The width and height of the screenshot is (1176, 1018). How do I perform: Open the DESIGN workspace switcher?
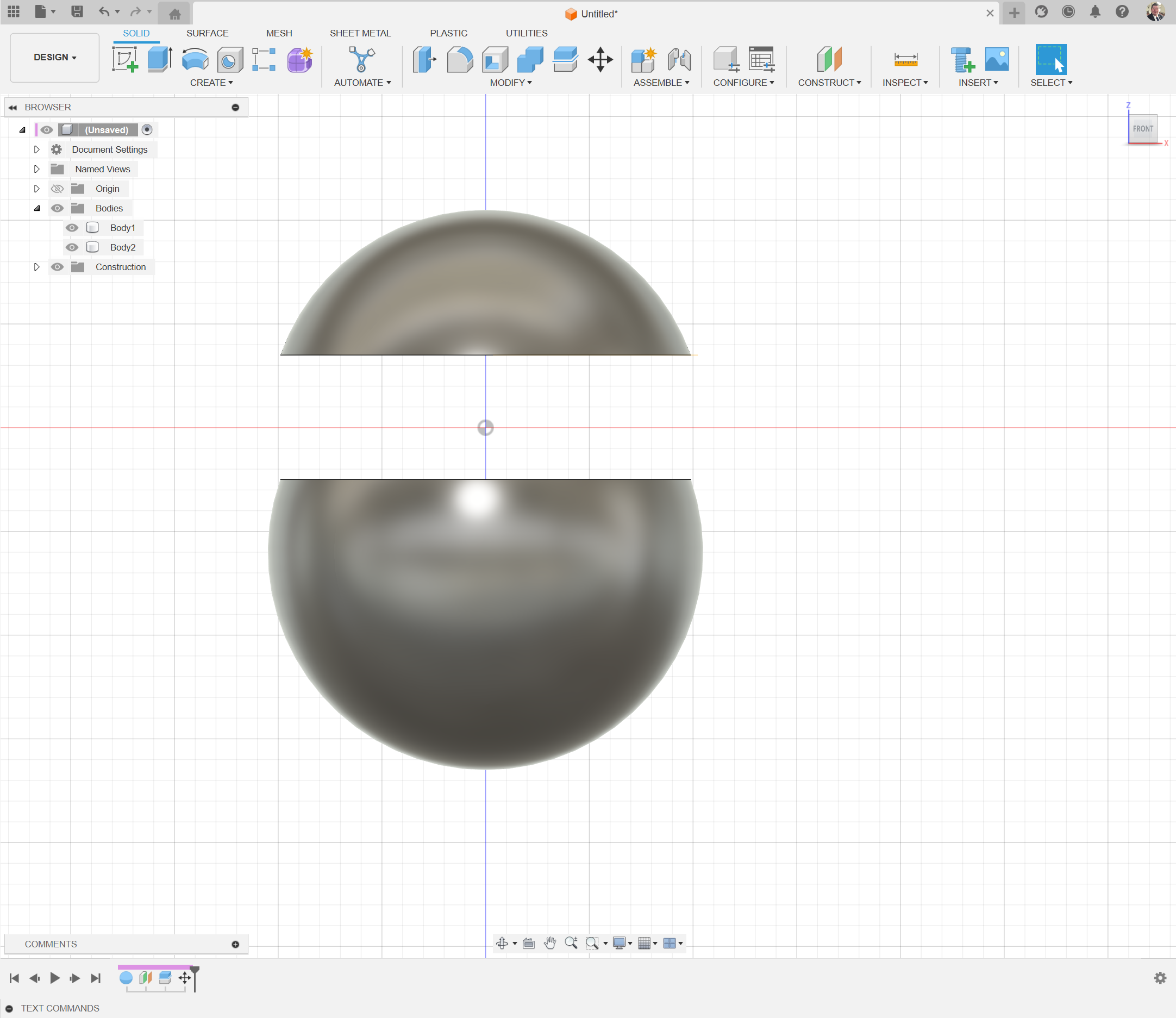click(x=54, y=57)
